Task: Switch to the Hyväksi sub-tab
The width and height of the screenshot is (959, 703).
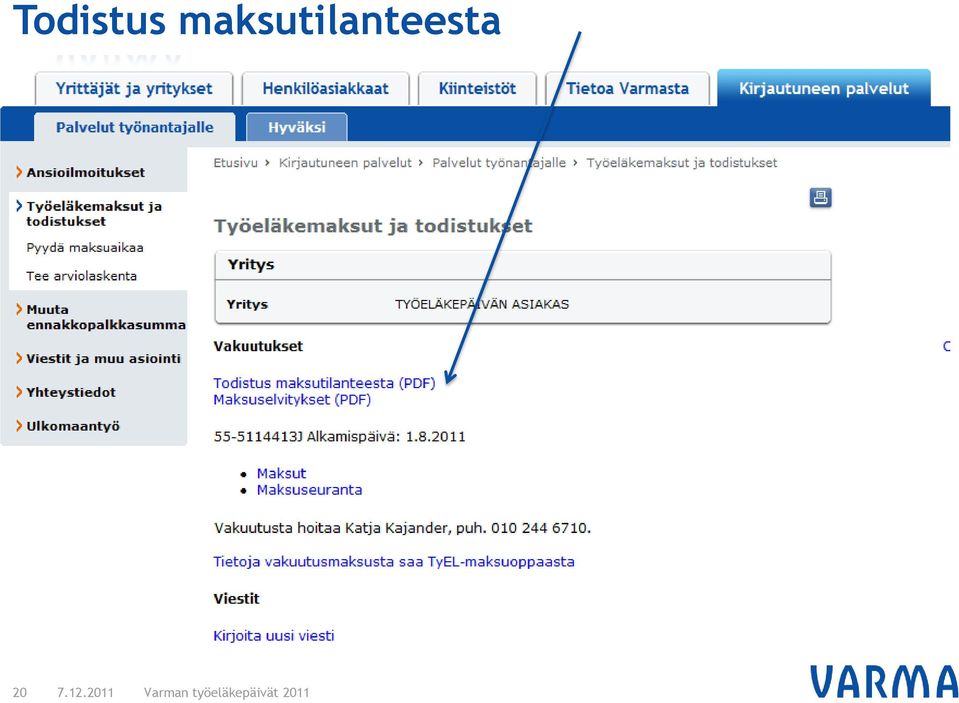Action: coord(297,127)
